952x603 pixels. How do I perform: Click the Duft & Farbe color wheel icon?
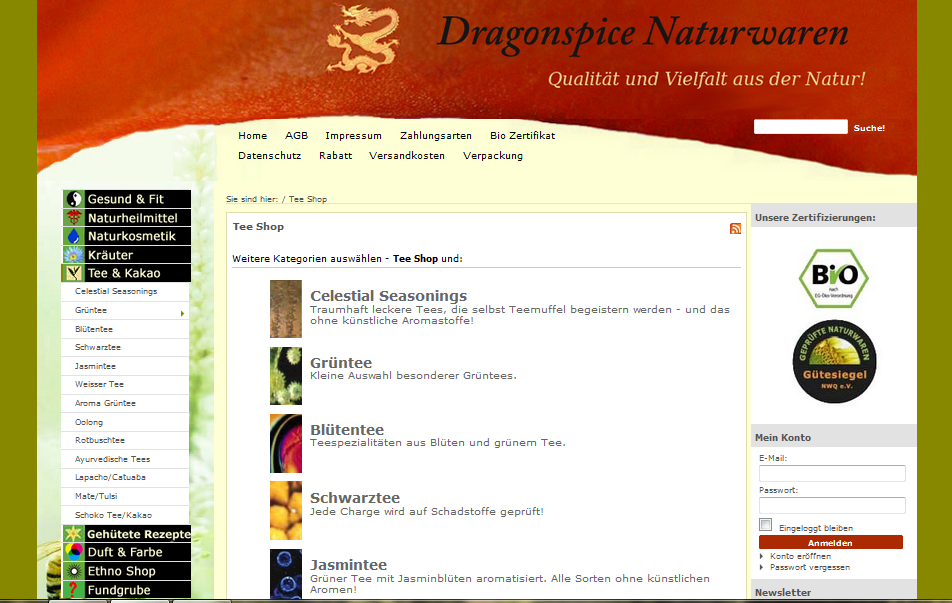(x=73, y=552)
